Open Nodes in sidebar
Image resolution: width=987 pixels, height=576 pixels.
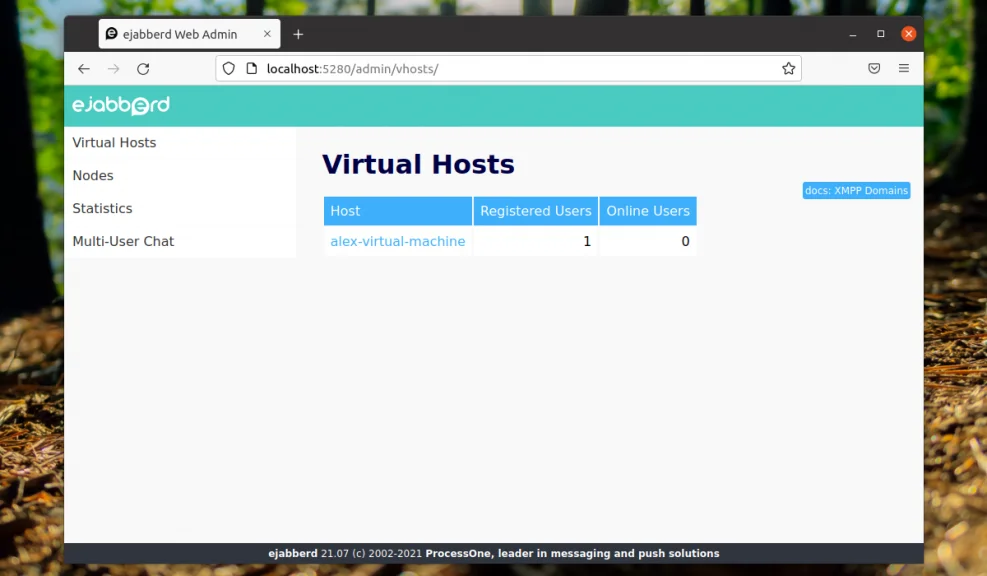pos(93,176)
